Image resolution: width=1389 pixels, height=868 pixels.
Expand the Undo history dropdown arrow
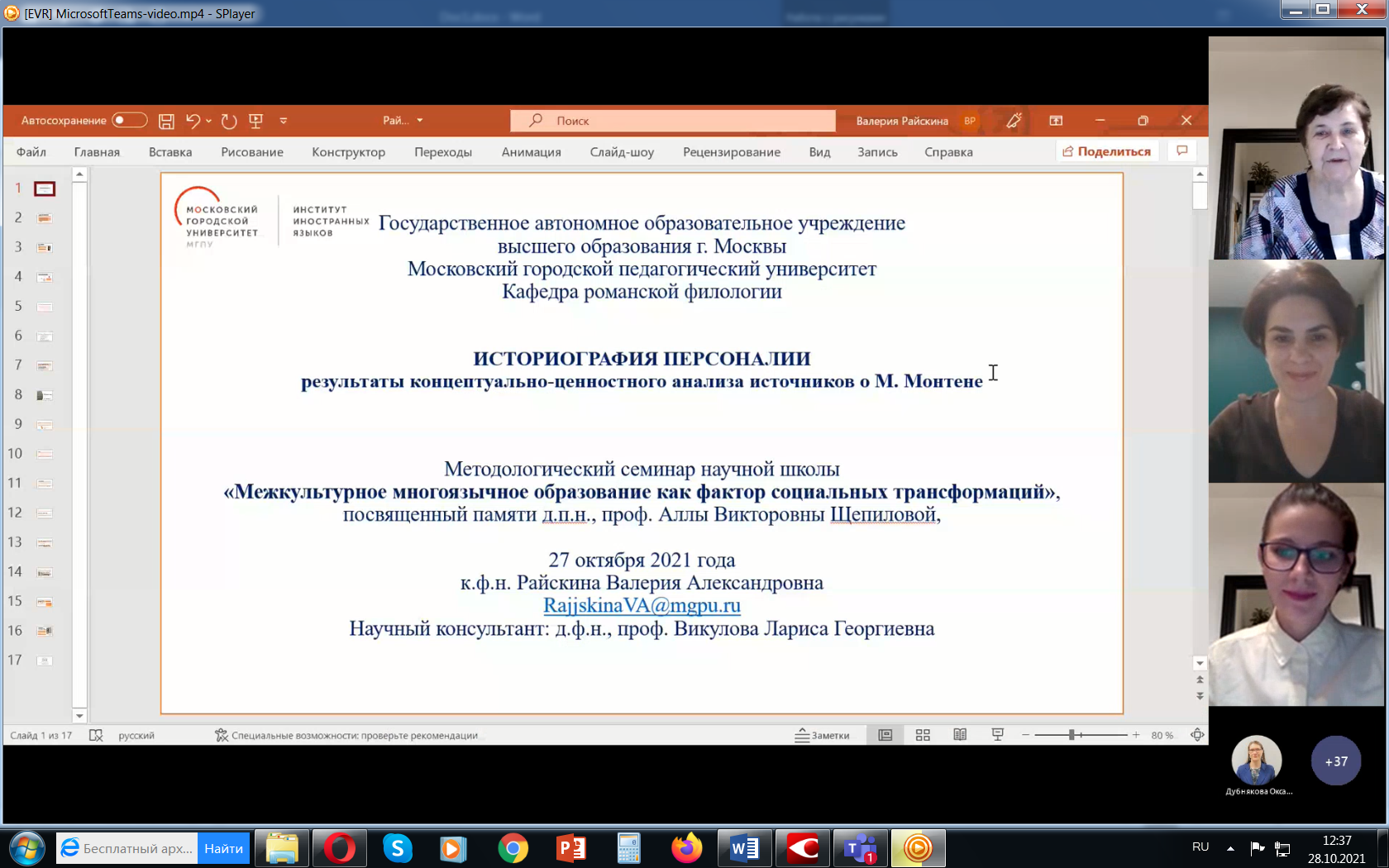(208, 121)
